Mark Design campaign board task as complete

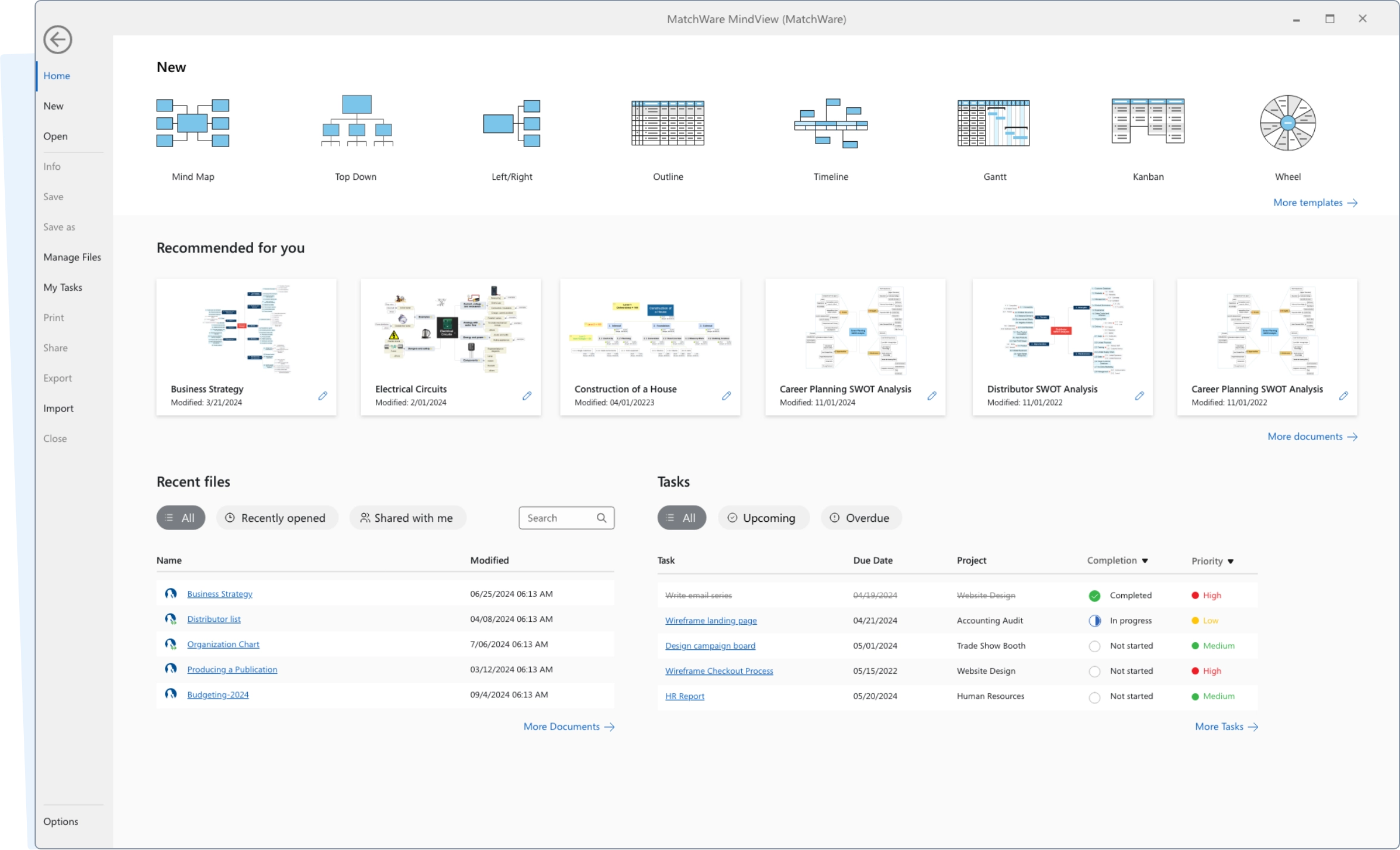pos(1094,647)
